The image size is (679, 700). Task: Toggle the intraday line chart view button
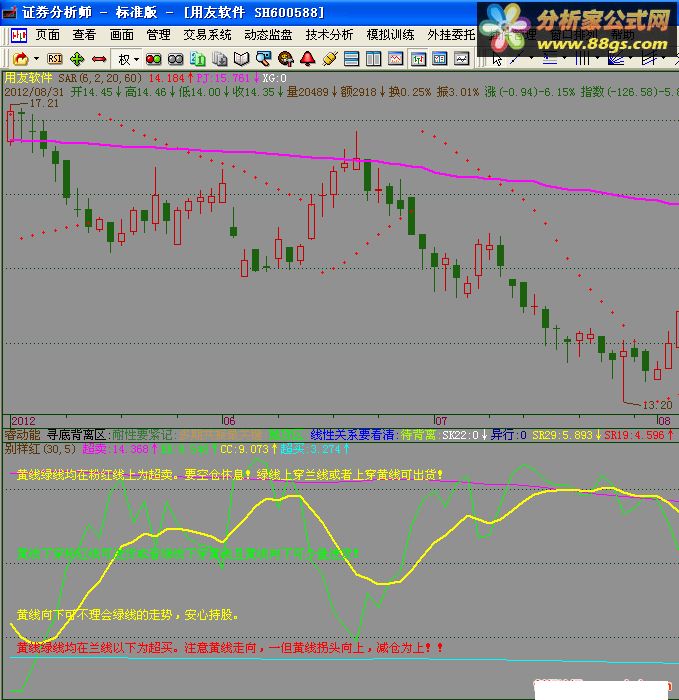462,59
